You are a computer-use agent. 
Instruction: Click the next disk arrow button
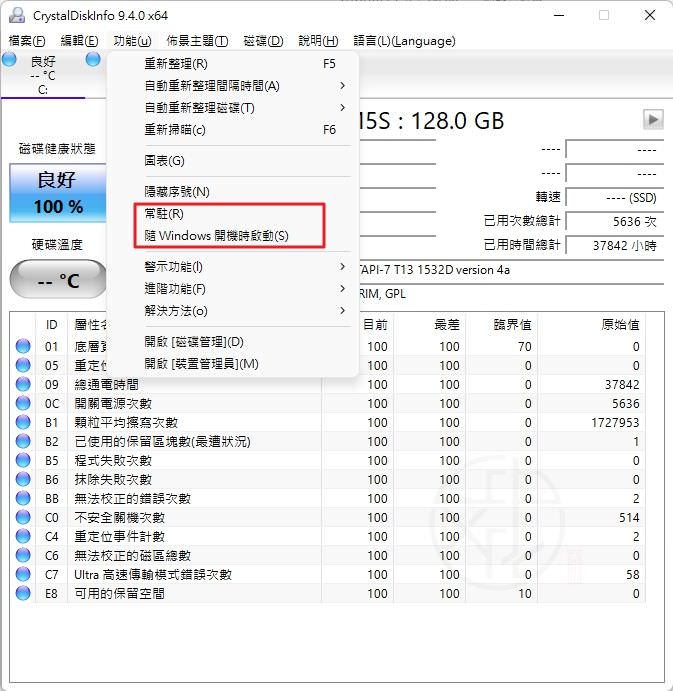[652, 119]
